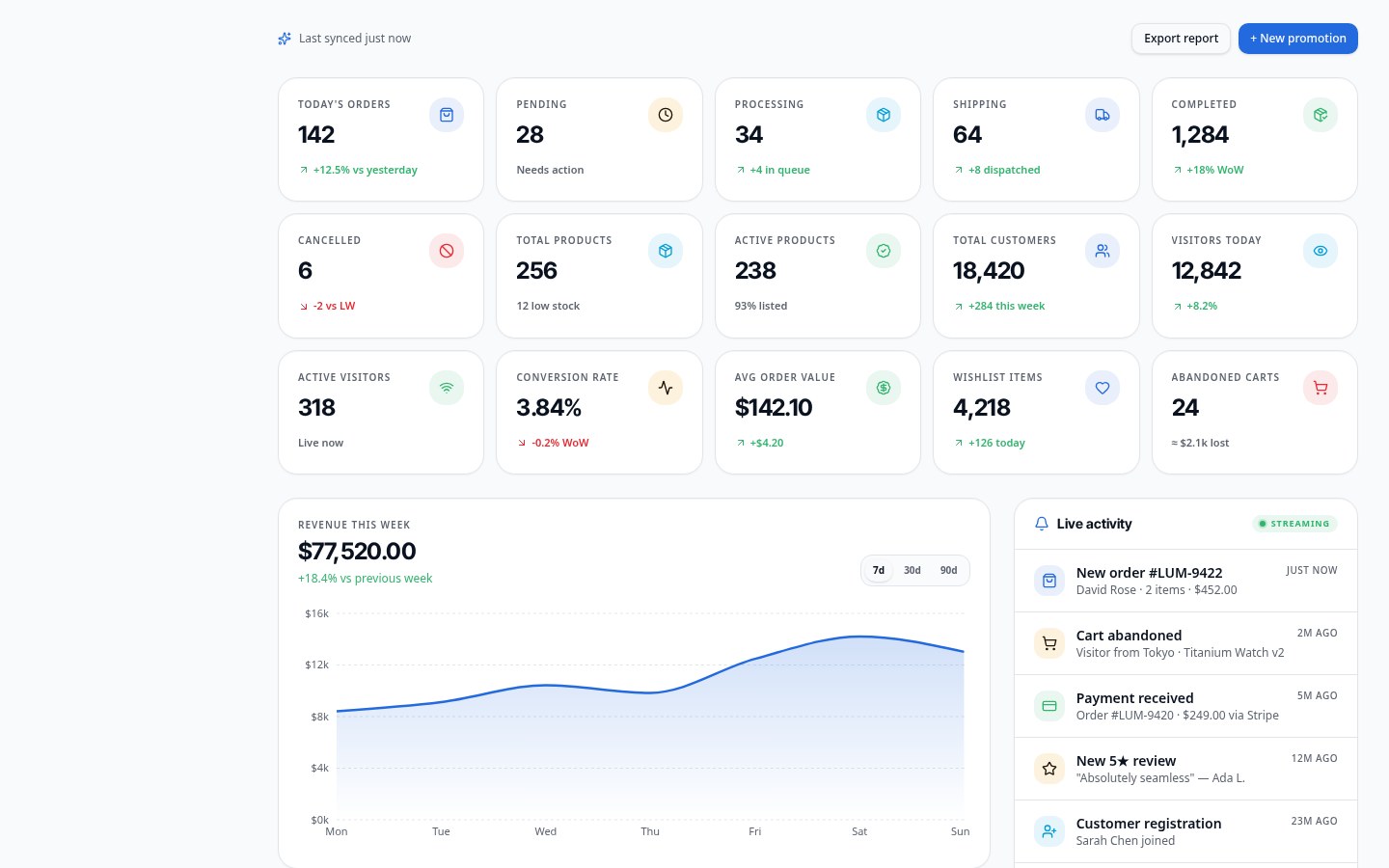This screenshot has width=1389, height=868.
Task: Click the STREAMING status badge
Action: 1294,524
